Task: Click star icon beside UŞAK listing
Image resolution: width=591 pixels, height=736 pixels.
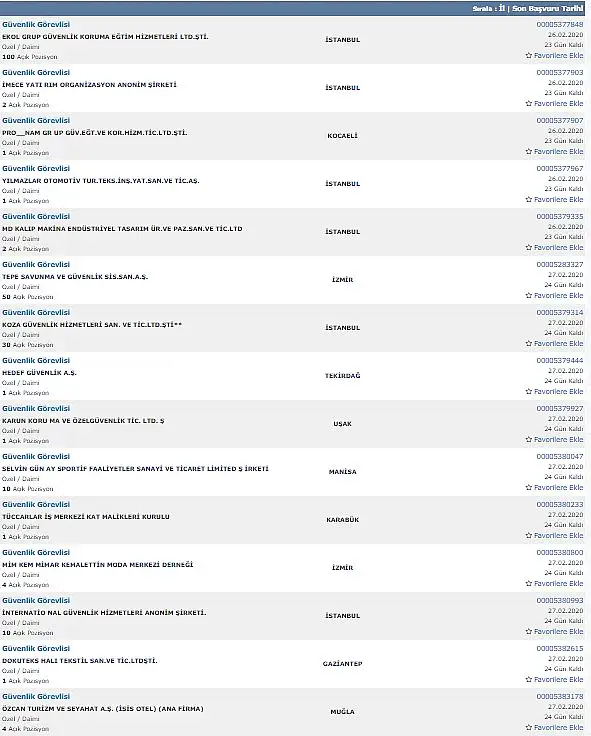Action: (529, 439)
